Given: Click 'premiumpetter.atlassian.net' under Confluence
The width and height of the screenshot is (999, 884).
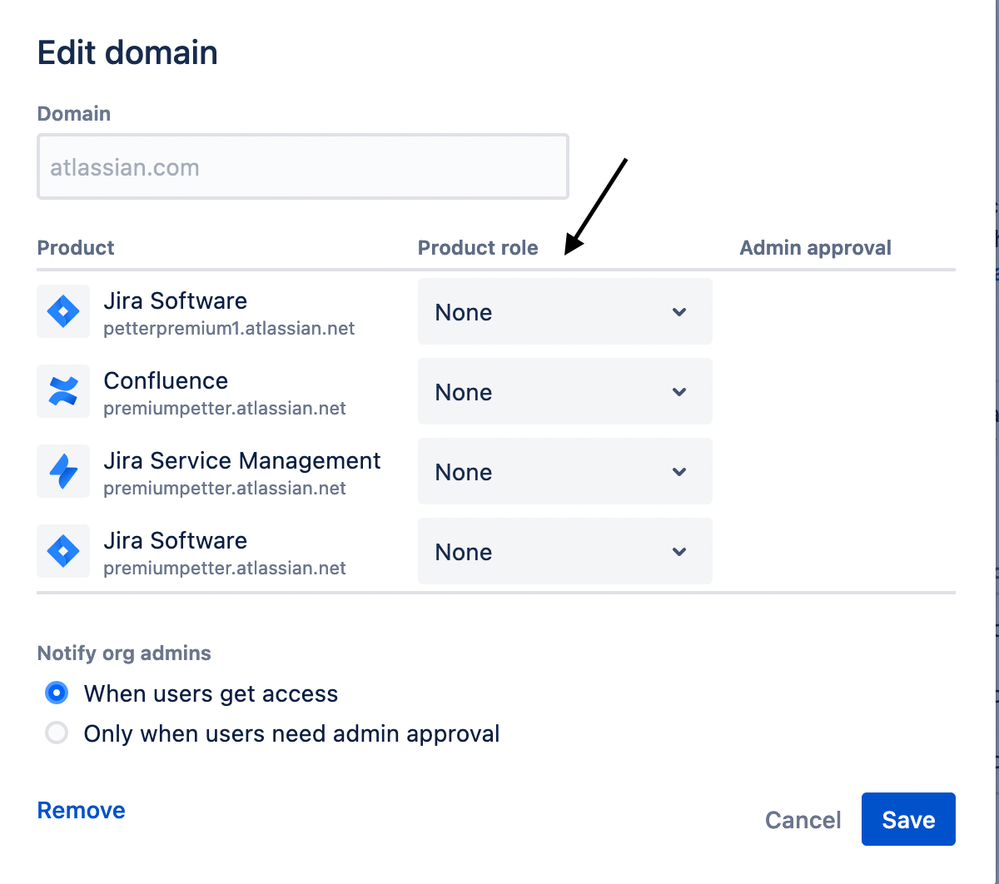Looking at the screenshot, I should [224, 409].
